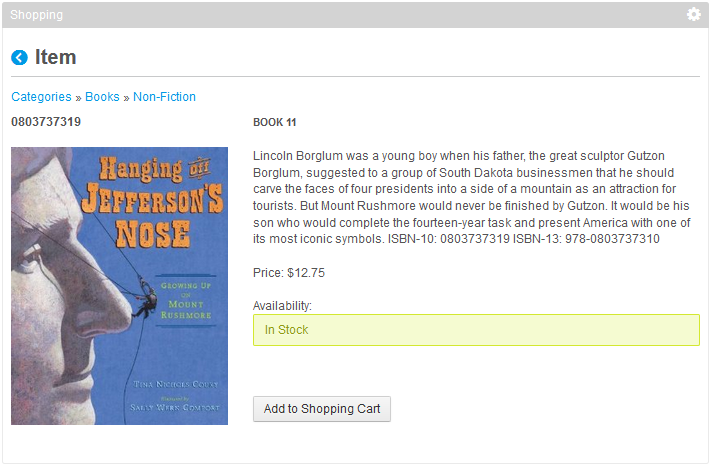Click the In Stock availability box
Image resolution: width=711 pixels, height=465 pixels.
coord(476,330)
